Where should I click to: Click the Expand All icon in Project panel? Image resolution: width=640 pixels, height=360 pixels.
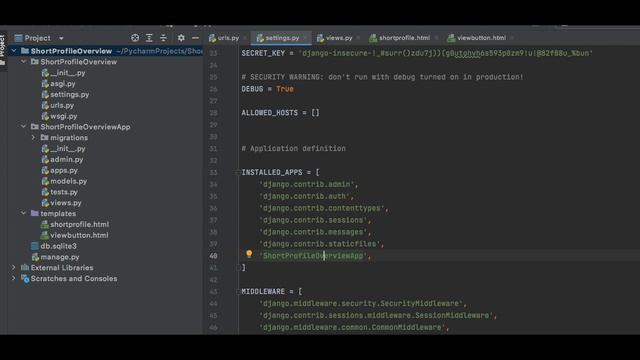[x=149, y=38]
